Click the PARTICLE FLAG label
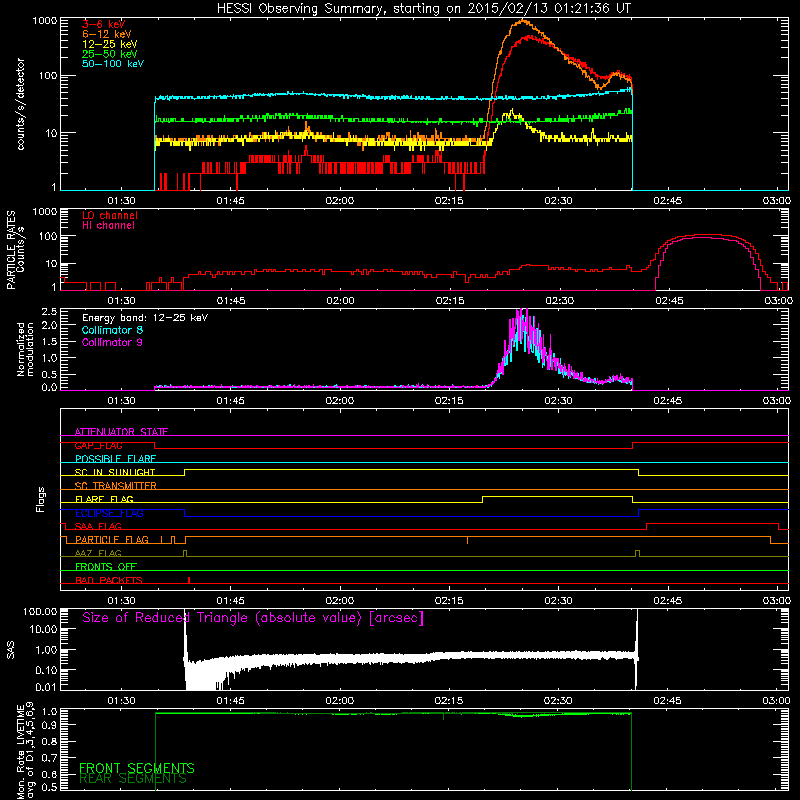This screenshot has height=800, width=800. pyautogui.click(x=112, y=540)
